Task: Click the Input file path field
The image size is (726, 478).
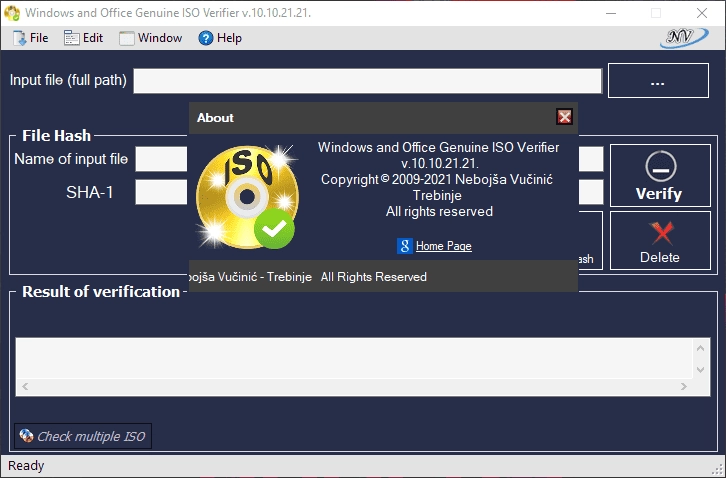Action: coord(368,81)
